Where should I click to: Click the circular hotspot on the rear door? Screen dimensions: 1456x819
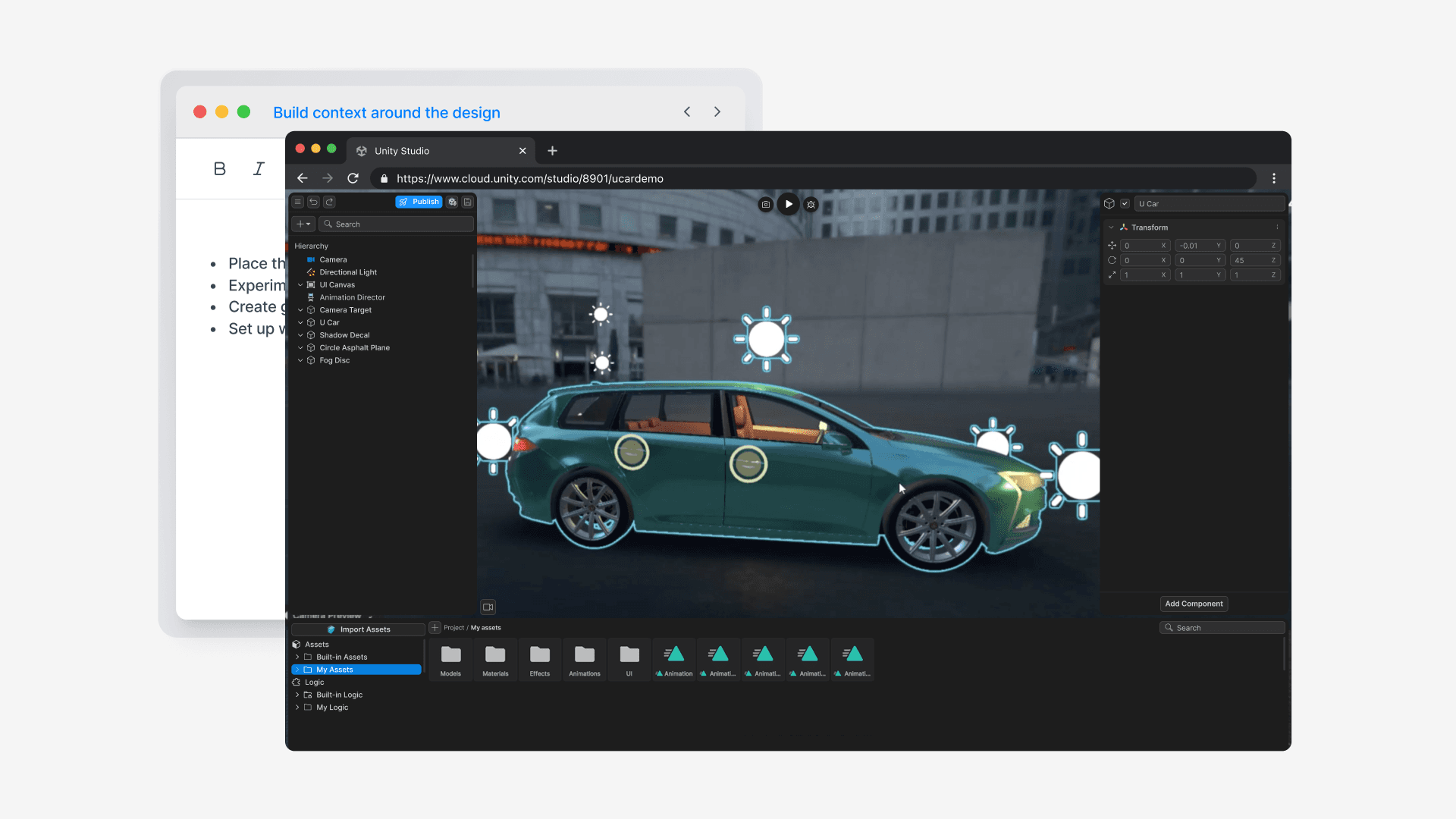coord(632,452)
